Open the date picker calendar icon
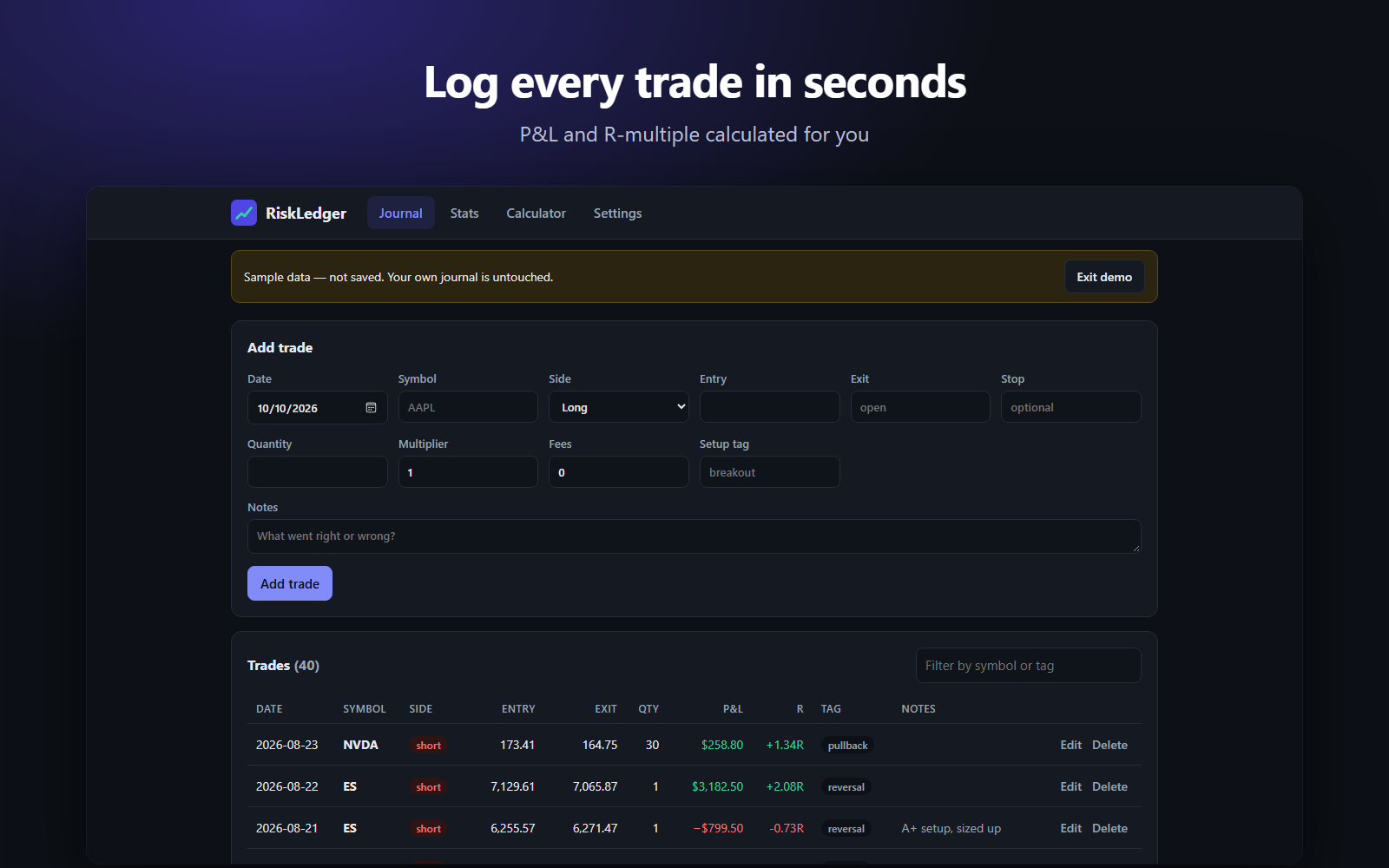Screen dimensions: 1389x868 pos(371,408)
